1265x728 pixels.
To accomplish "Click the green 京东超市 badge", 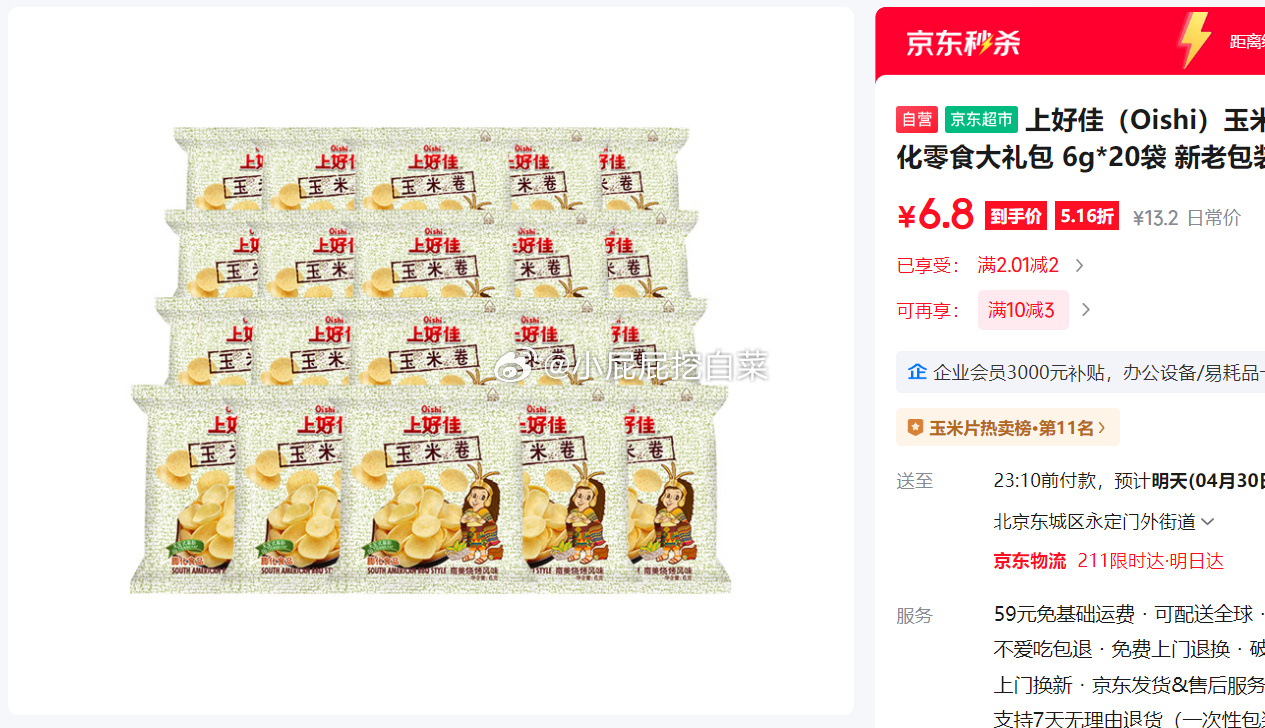I will (x=981, y=120).
